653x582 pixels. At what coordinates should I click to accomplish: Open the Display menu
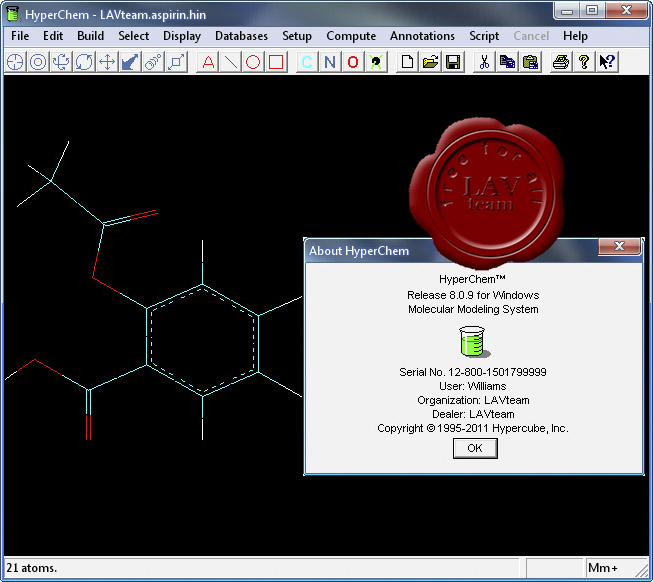tap(182, 36)
